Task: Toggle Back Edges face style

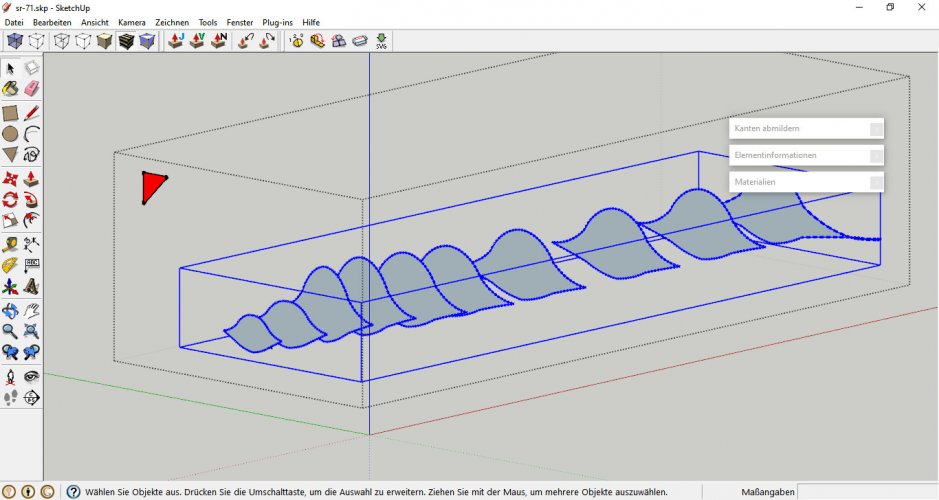Action: (37, 41)
